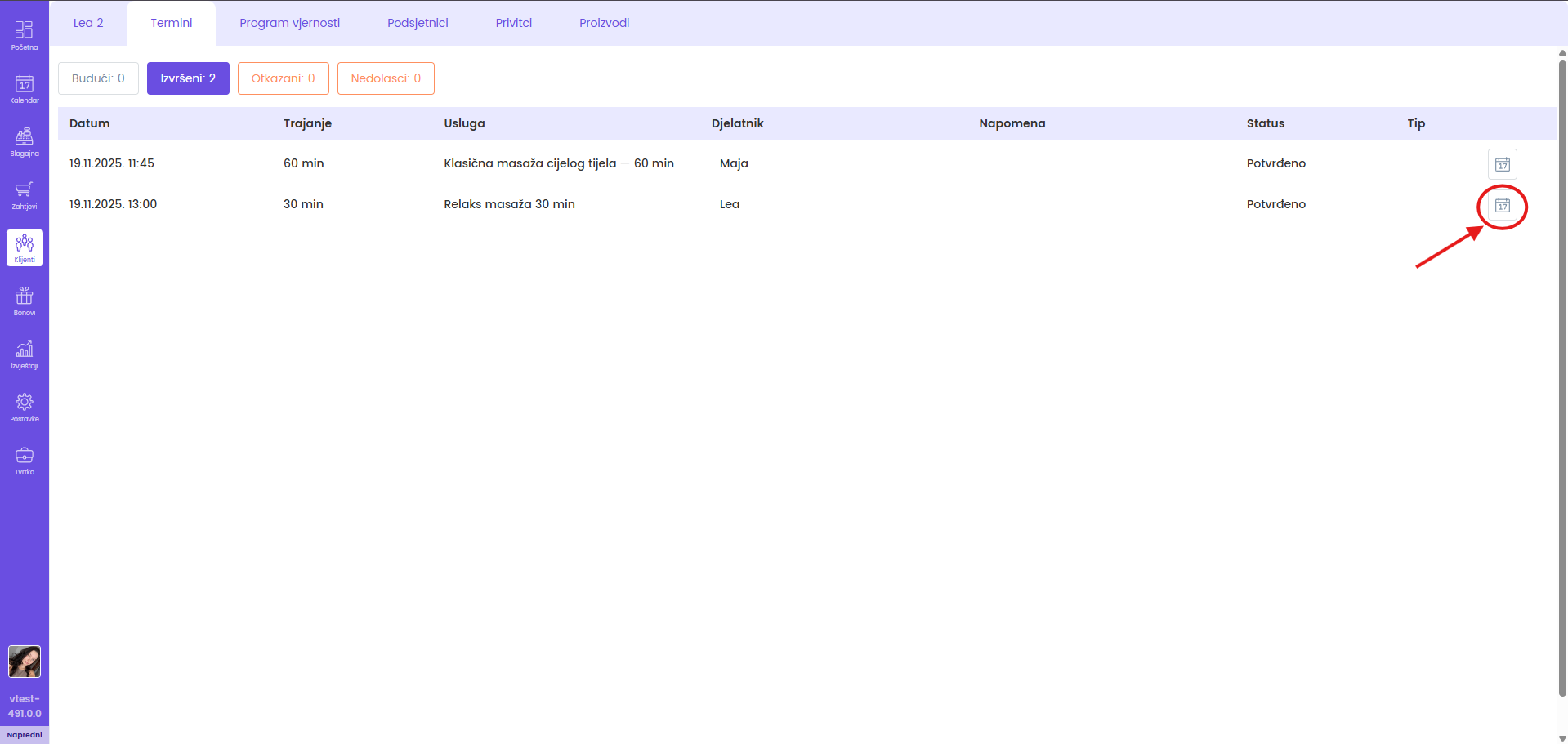Select the Klijenti sidebar icon
Screen dimensions: 1568x744
(x=25, y=247)
